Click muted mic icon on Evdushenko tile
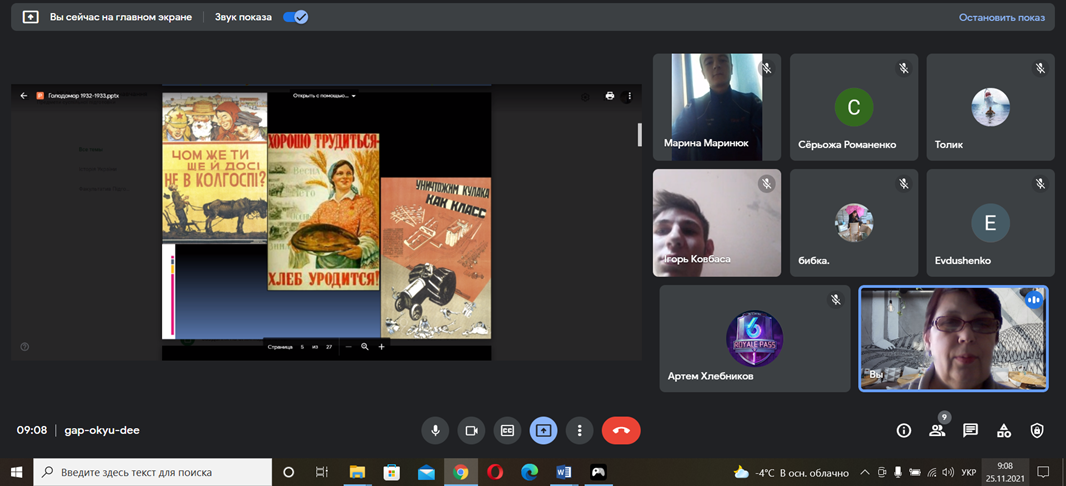This screenshot has width=1066, height=486. pyautogui.click(x=1040, y=184)
